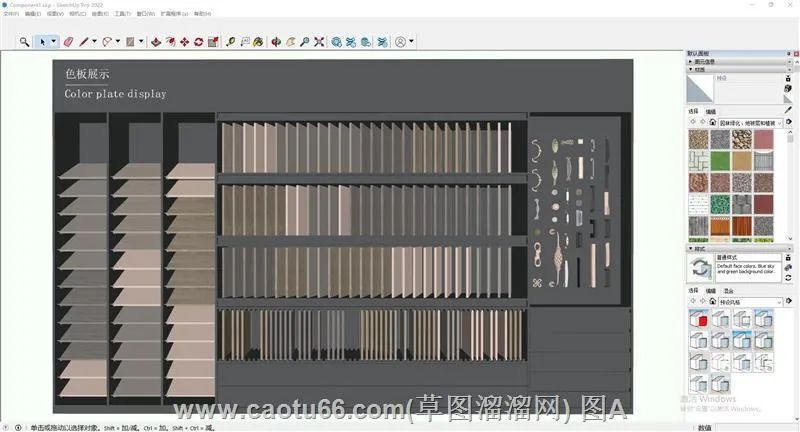Toggle auto-hide pin on default tray

[789, 54]
